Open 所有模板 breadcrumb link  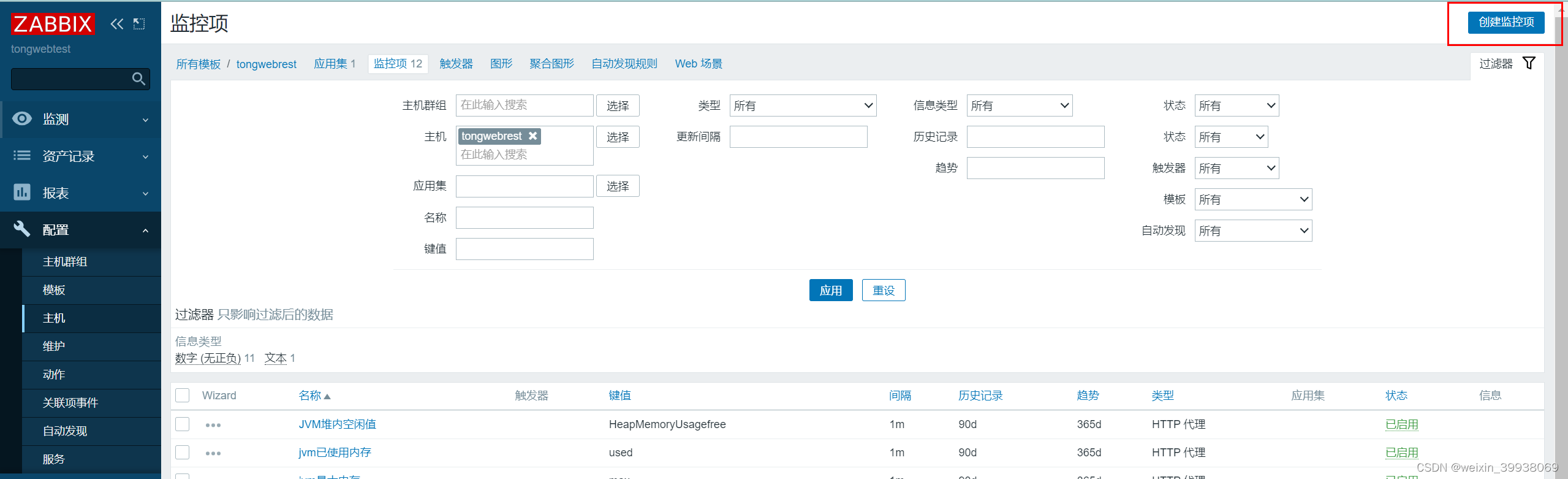point(198,64)
